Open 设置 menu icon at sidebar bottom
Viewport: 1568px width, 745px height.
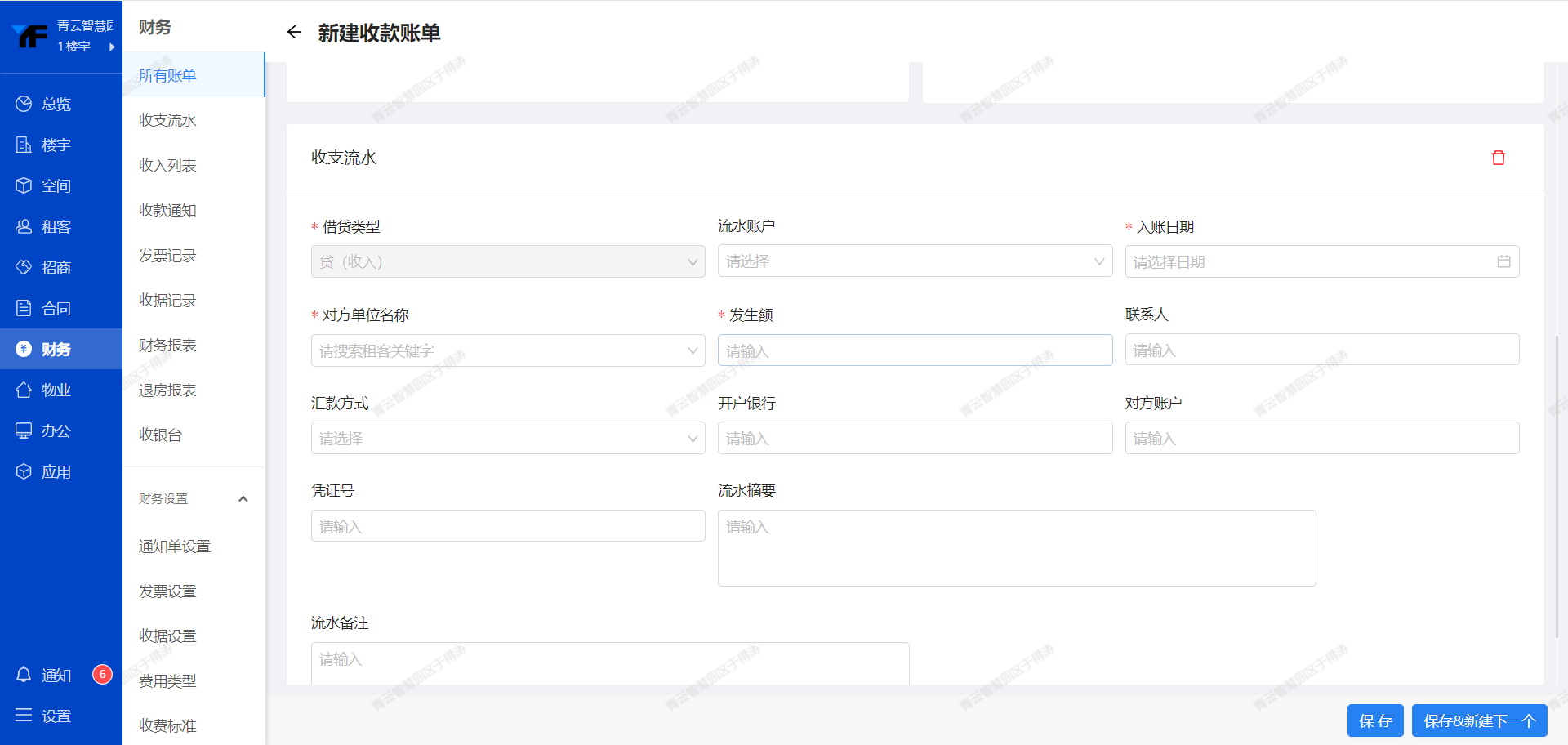tap(24, 716)
